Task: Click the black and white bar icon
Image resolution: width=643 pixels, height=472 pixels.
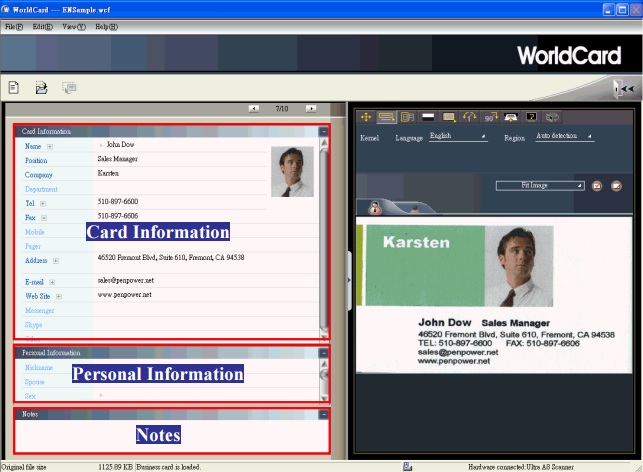Action: (428, 117)
